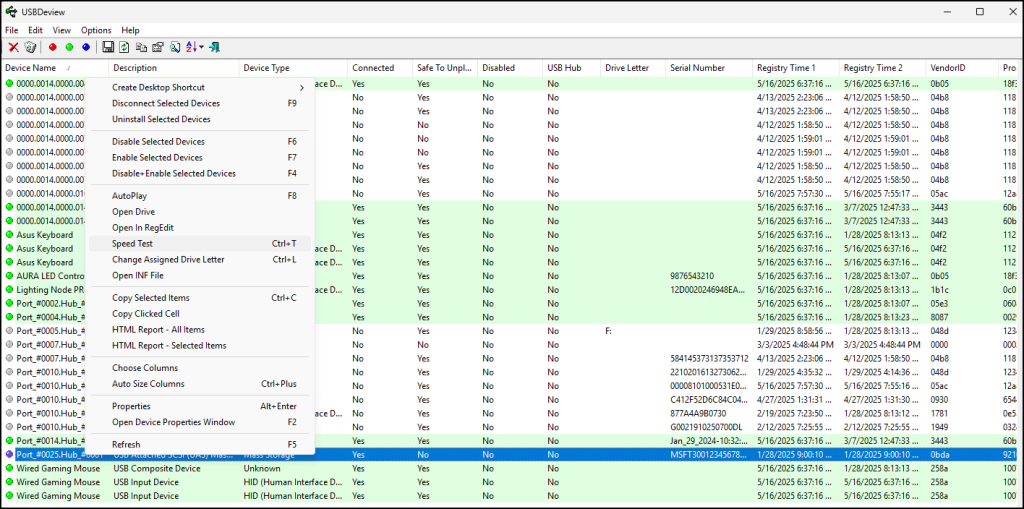Viewport: 1024px width, 509px height.
Task: Click the recycle bin uninstall device icon
Action: [30, 47]
